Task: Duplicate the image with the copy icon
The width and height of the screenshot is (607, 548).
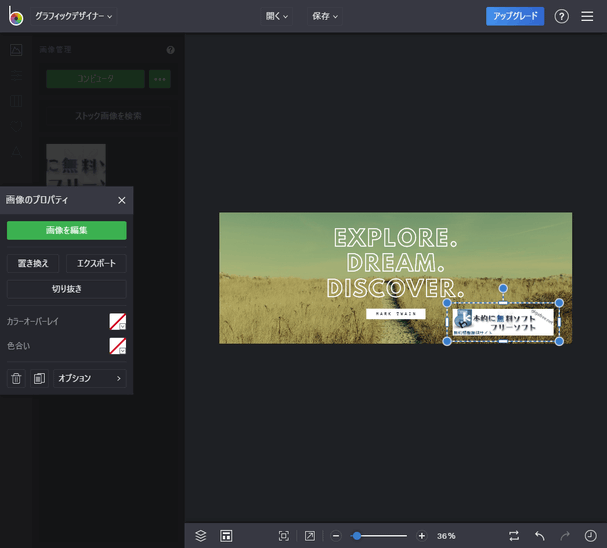Action: (x=39, y=378)
